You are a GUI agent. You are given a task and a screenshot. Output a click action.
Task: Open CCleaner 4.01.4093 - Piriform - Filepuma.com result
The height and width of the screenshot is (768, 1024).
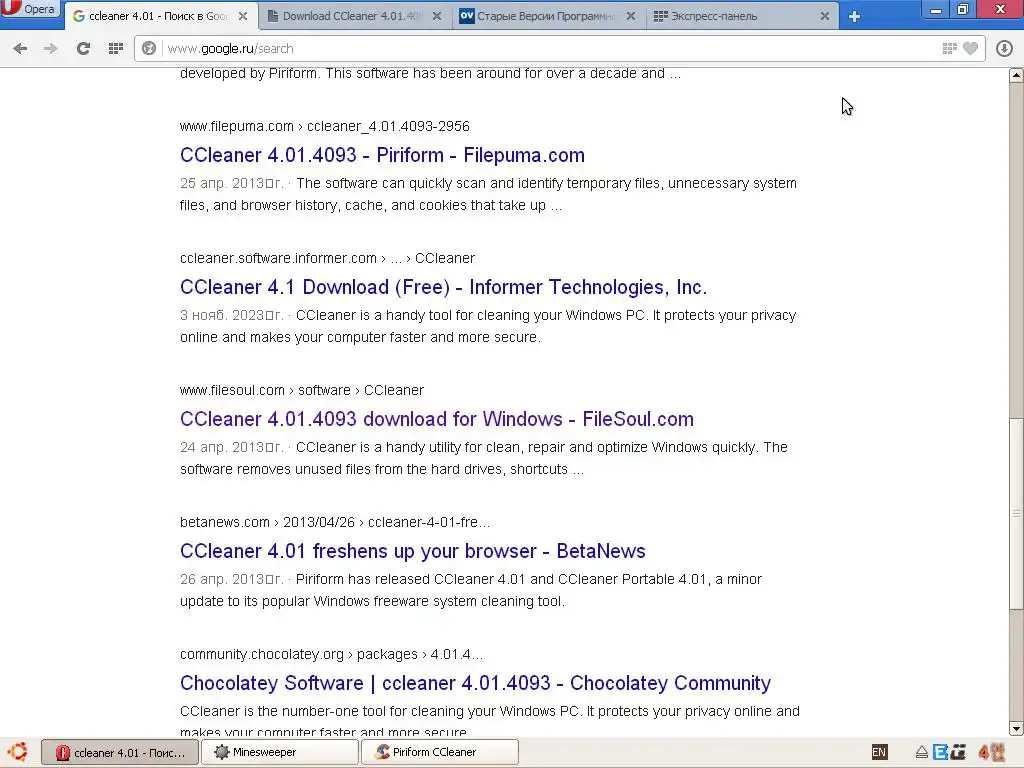tap(382, 155)
